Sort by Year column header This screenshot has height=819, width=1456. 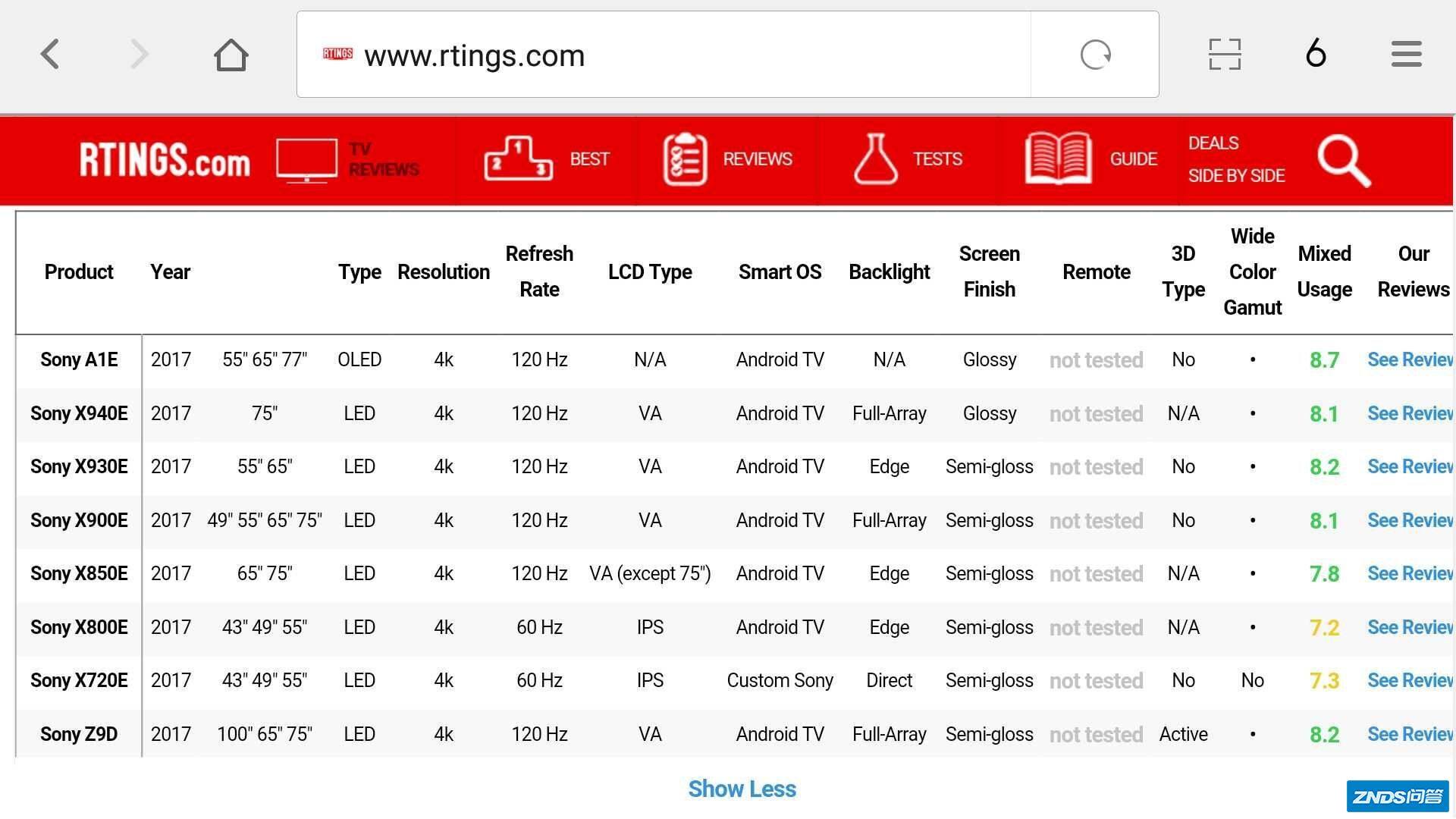coord(170,272)
